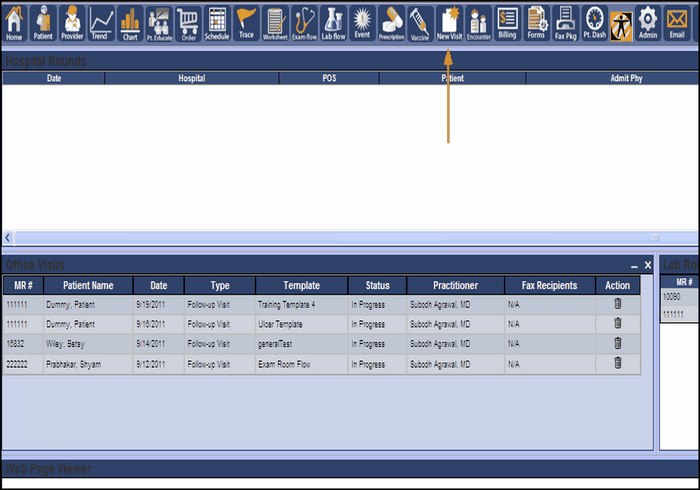Click the generalTest template cell
This screenshot has width=700, height=490.
[x=301, y=344]
